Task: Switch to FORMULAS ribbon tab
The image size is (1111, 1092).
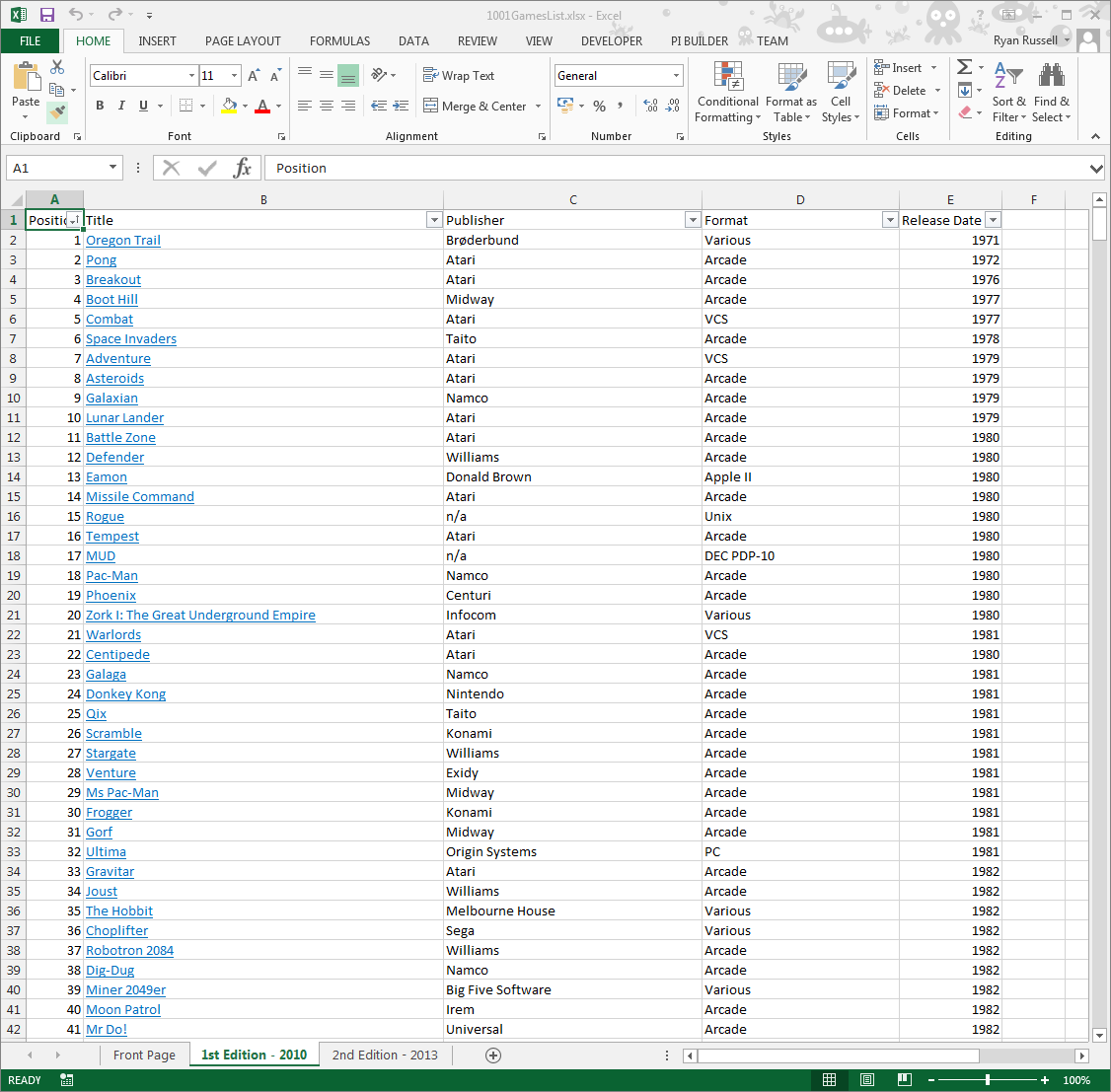Action: click(x=339, y=41)
